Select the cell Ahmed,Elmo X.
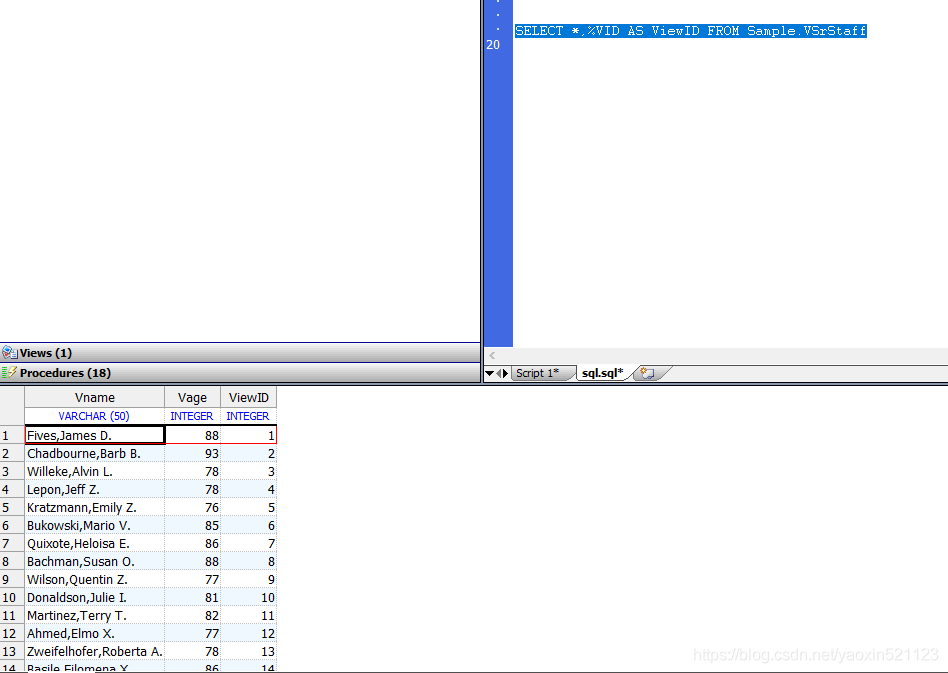This screenshot has width=948, height=673. 94,633
